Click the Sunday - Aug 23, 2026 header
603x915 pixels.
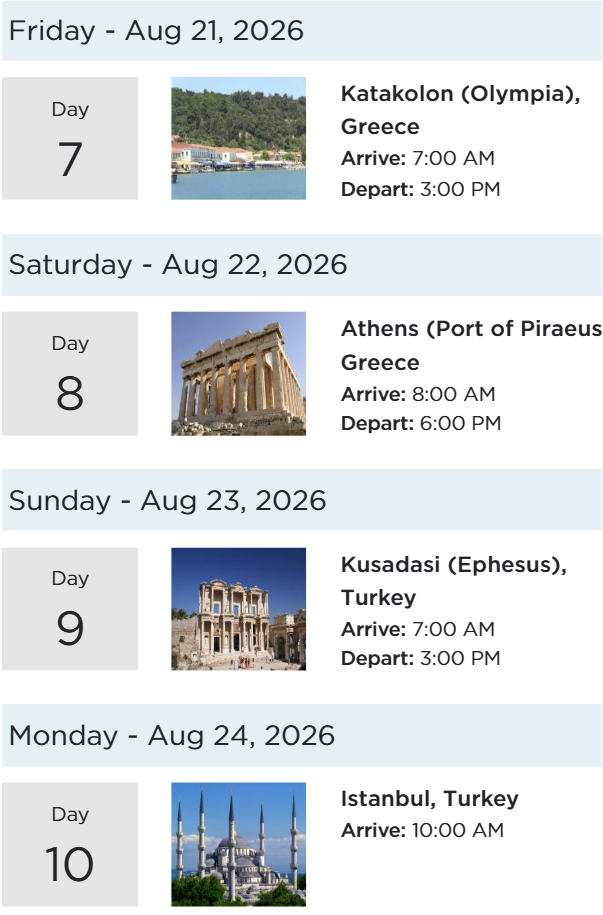click(167, 500)
